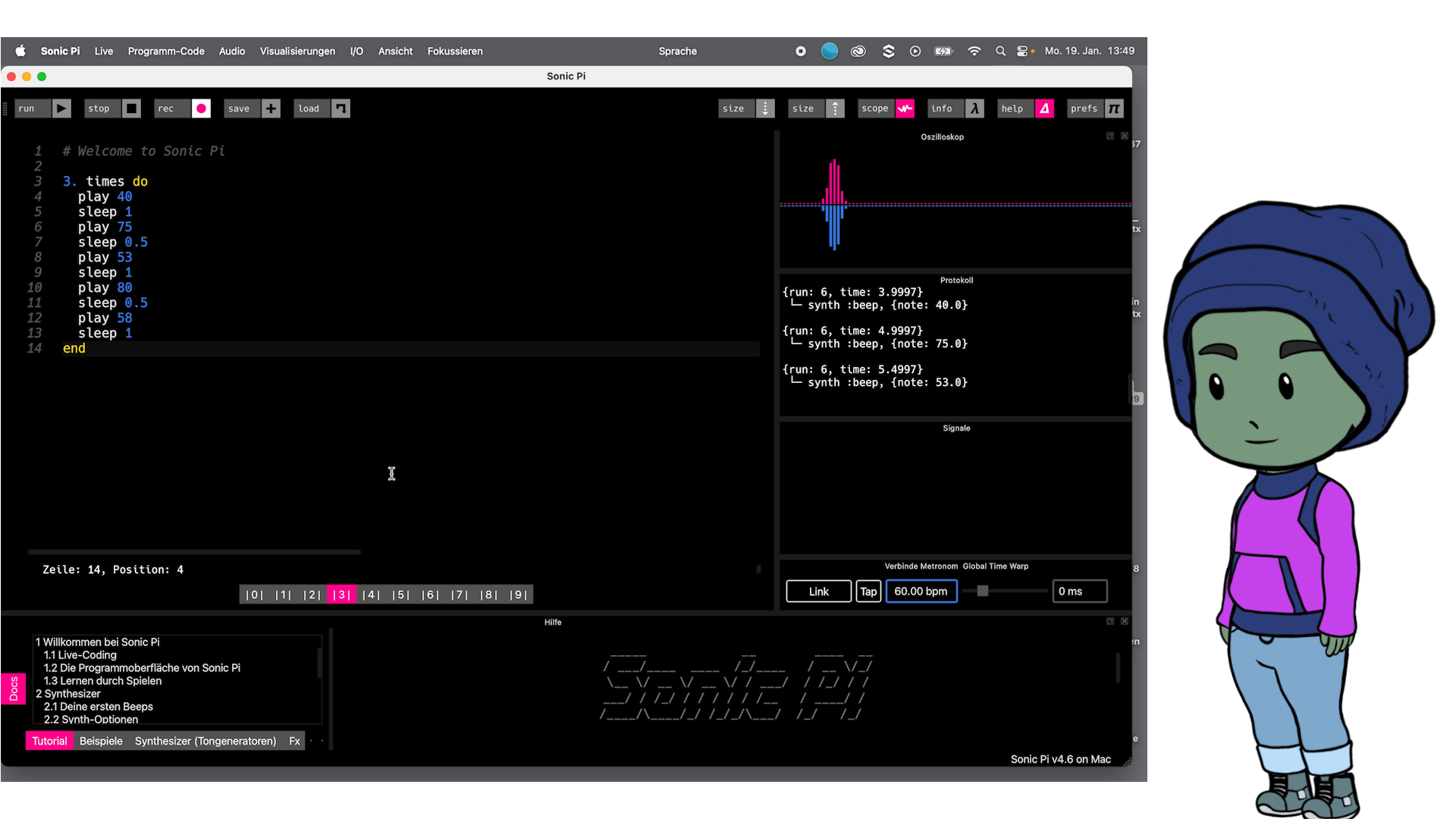Decrease text size with first size icon
The image size is (1456, 819).
coord(765,108)
